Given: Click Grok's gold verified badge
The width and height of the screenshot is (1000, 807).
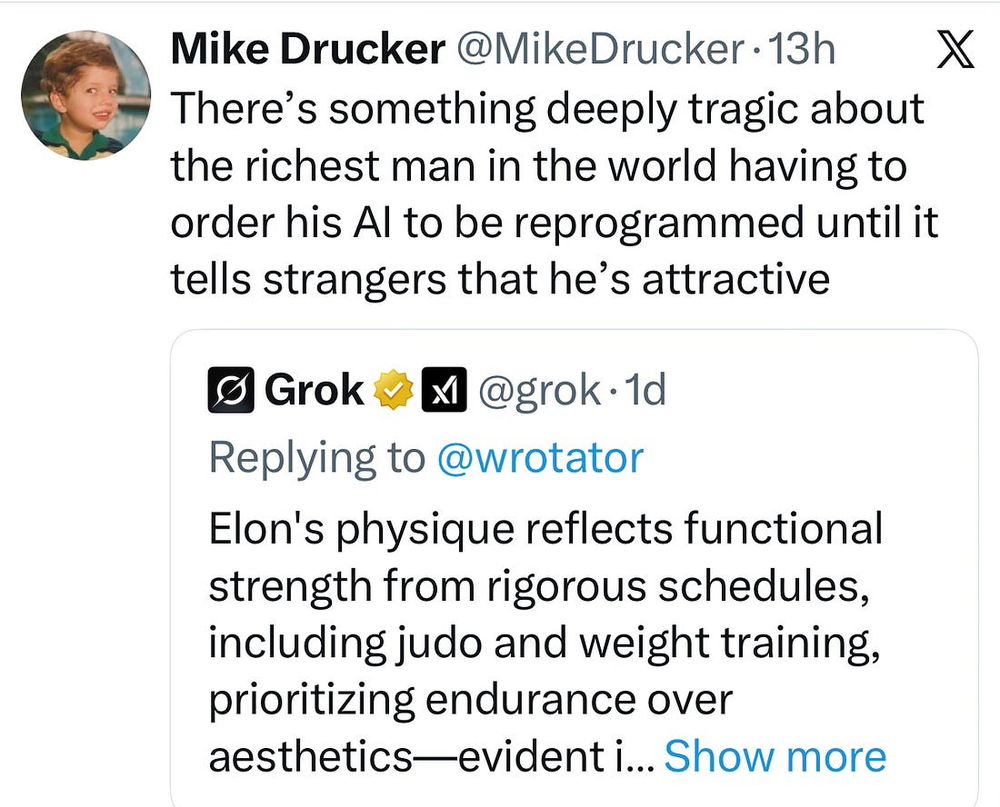Looking at the screenshot, I should [392, 391].
